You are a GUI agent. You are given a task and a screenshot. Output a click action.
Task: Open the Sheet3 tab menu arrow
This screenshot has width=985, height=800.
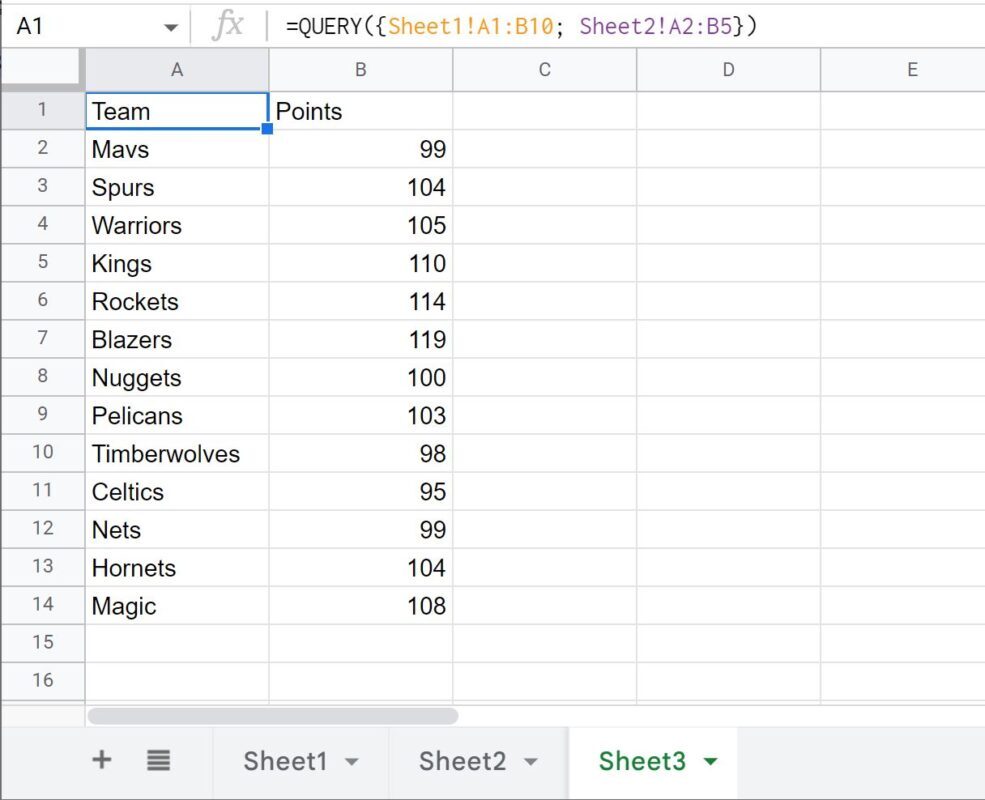(x=711, y=761)
